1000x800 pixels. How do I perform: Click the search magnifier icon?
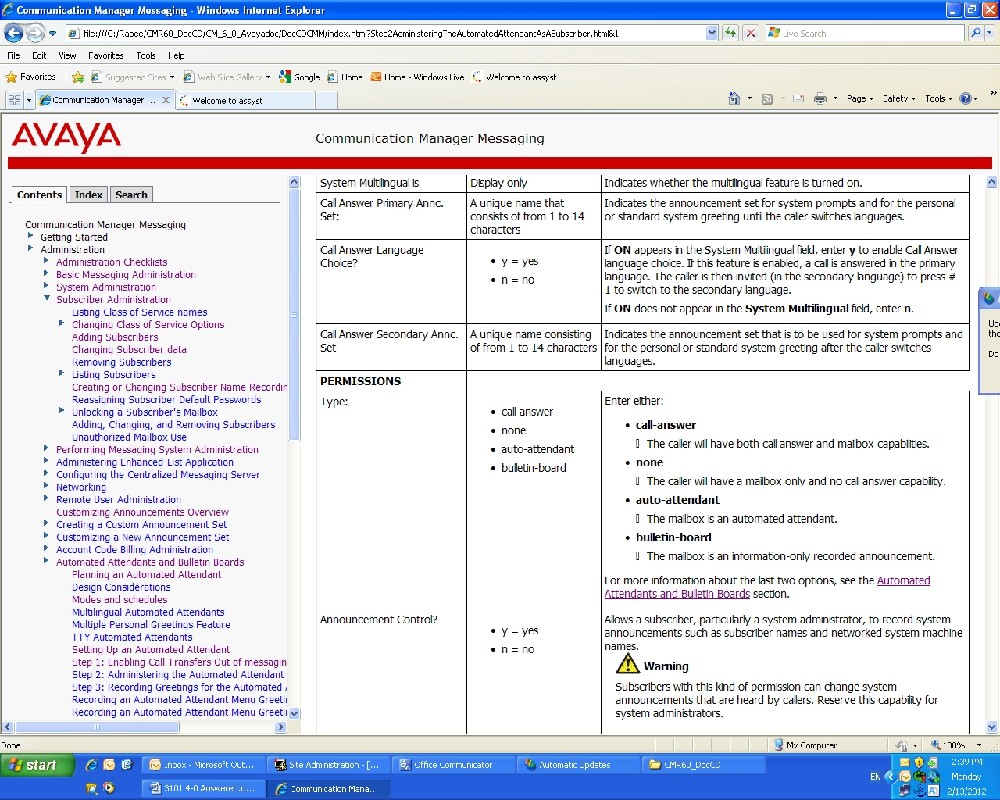pyautogui.click(x=976, y=33)
